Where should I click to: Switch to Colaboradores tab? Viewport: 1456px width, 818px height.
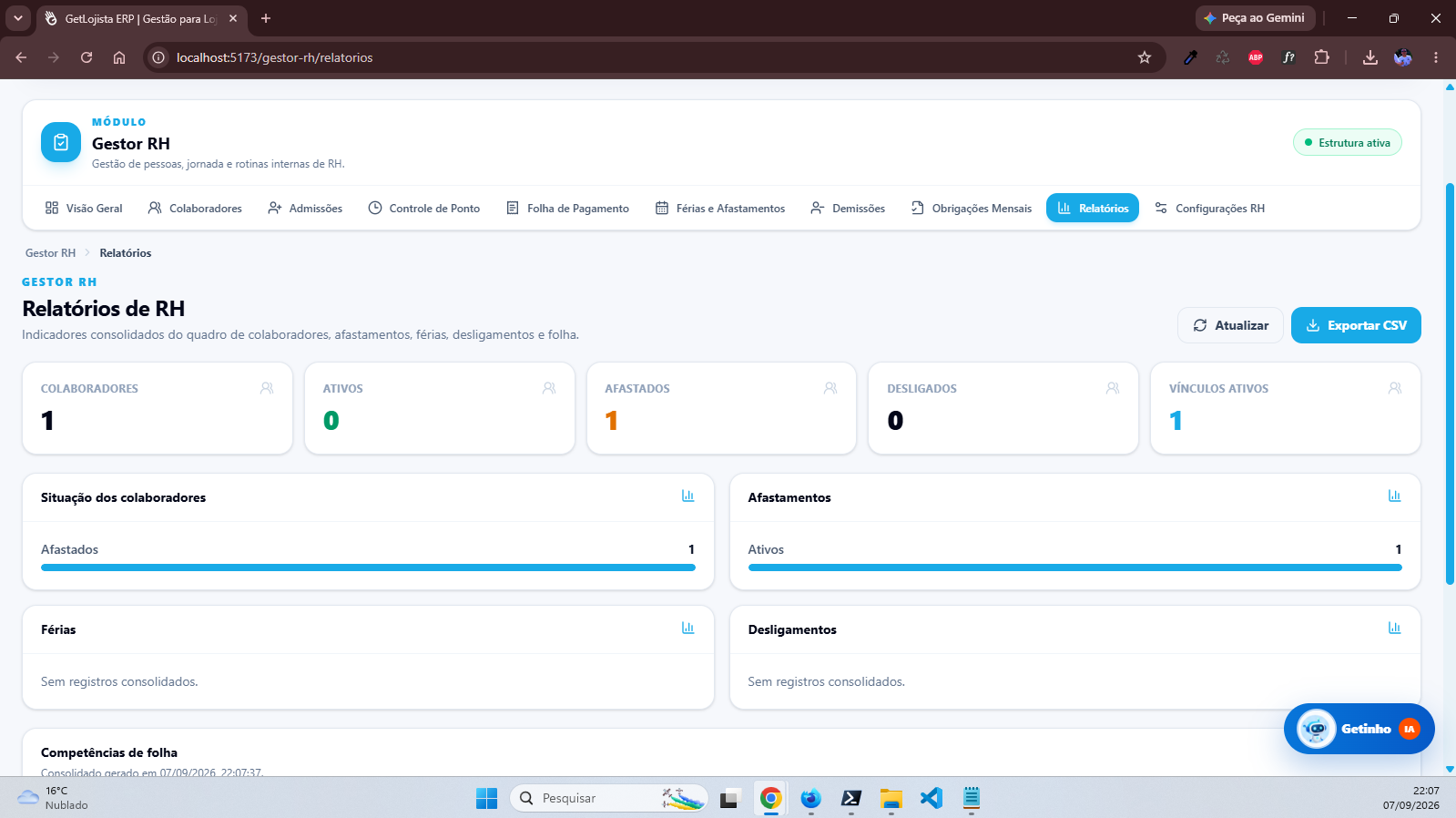[195, 208]
